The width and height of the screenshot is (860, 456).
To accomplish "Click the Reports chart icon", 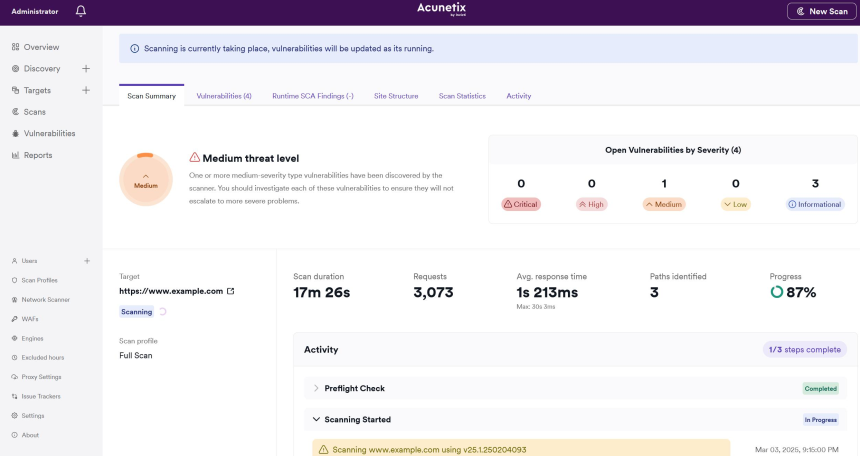I will click(x=15, y=155).
